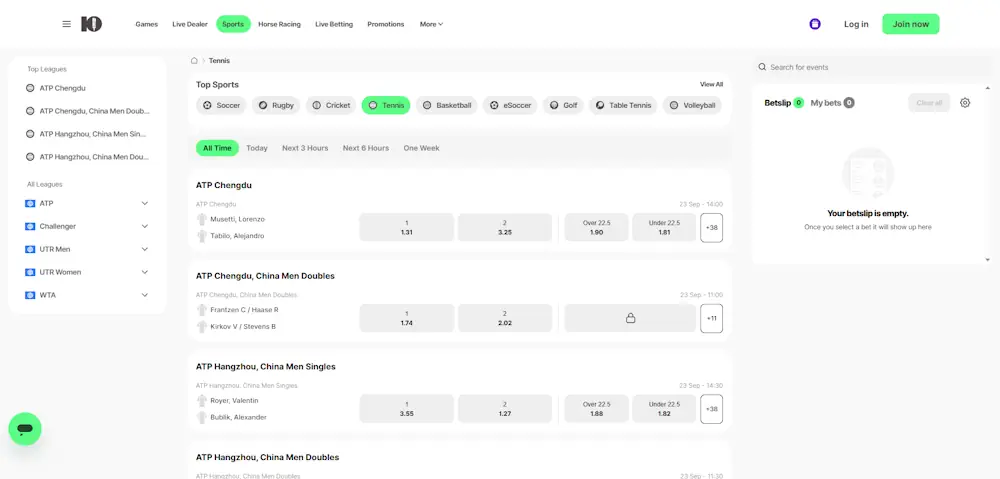Open the live chat bubble

pyautogui.click(x=25, y=429)
